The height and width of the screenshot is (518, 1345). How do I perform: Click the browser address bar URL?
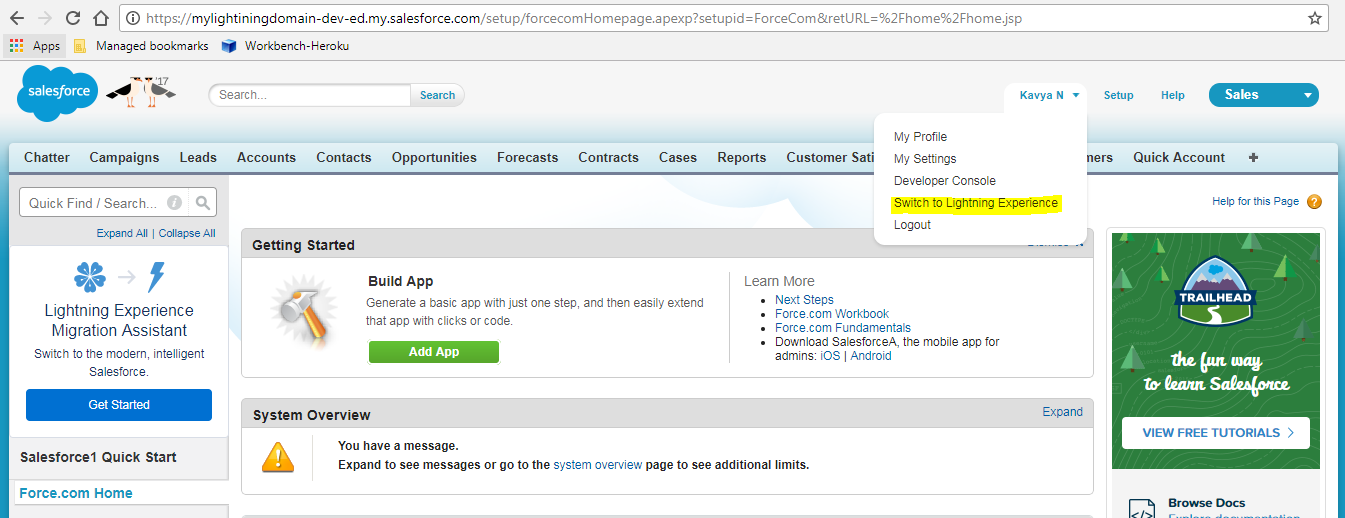584,18
